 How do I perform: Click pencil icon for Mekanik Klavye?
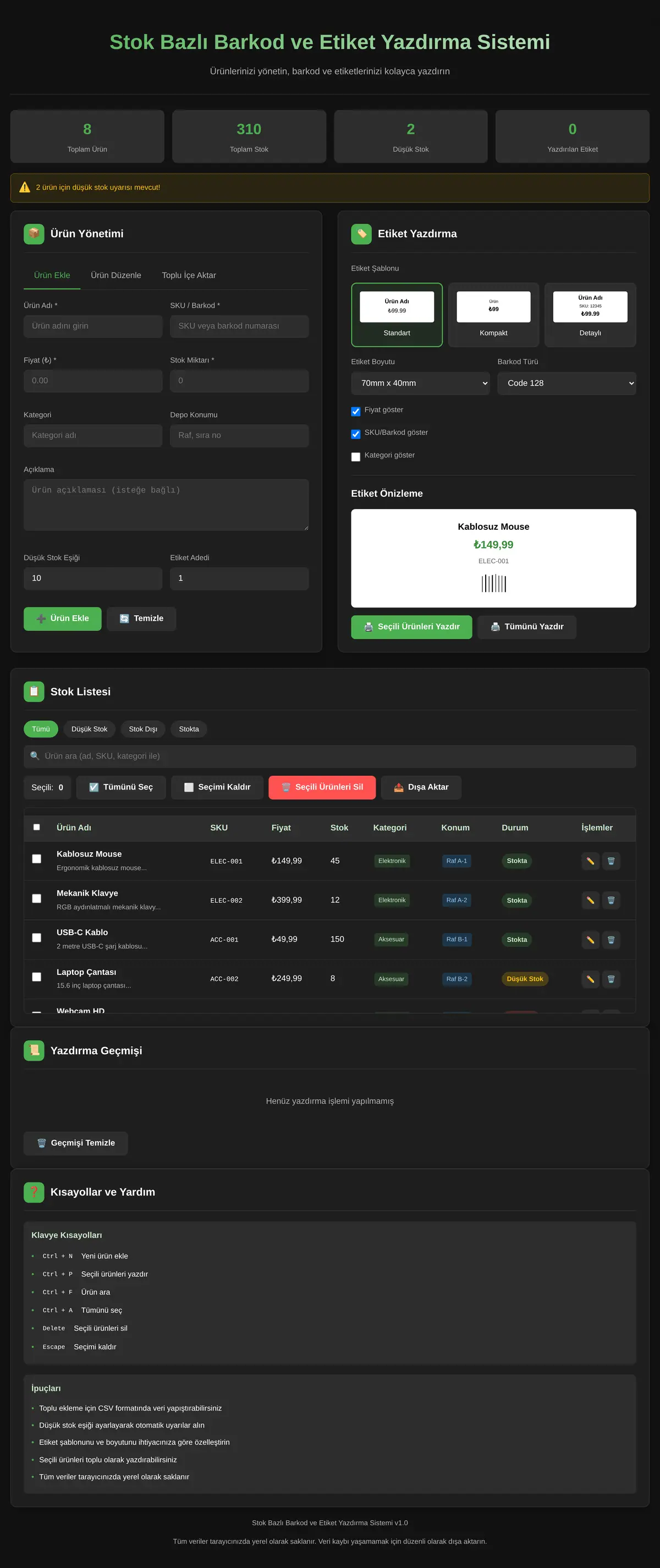click(x=590, y=900)
